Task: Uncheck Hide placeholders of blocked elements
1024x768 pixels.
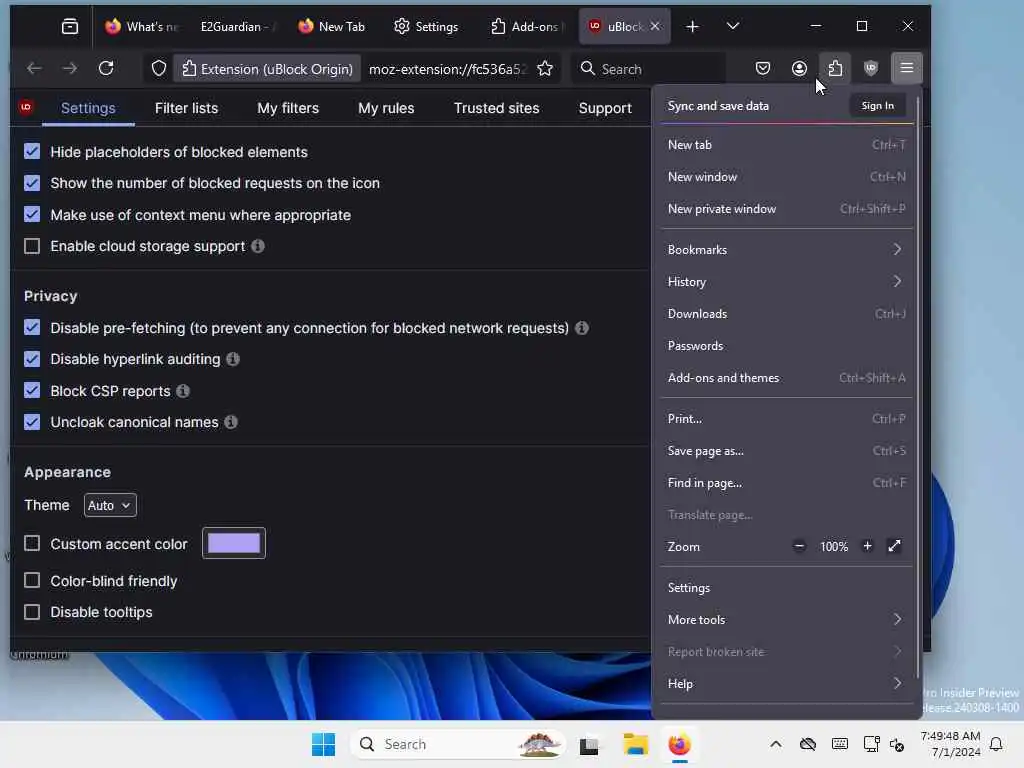Action: click(32, 152)
